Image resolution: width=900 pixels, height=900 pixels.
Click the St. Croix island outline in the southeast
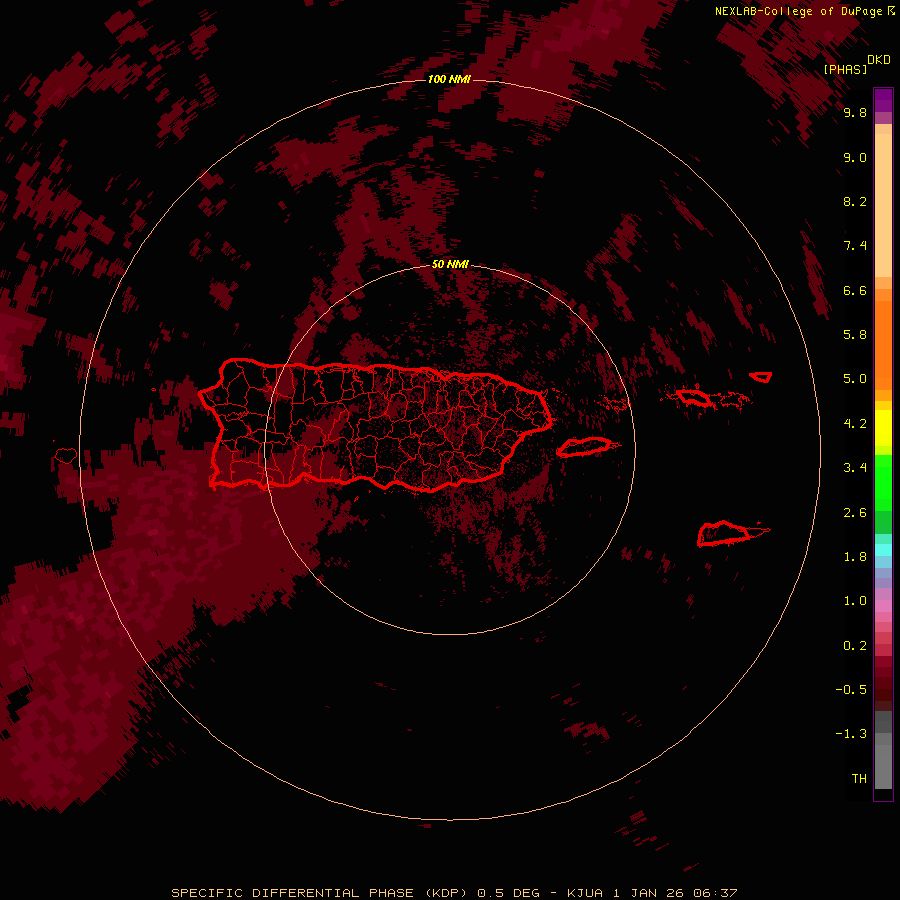(x=724, y=533)
